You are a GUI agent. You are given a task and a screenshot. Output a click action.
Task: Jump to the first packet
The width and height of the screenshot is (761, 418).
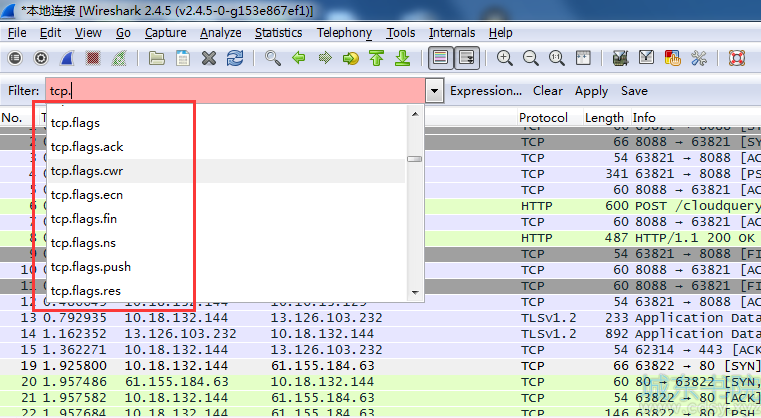tap(377, 58)
